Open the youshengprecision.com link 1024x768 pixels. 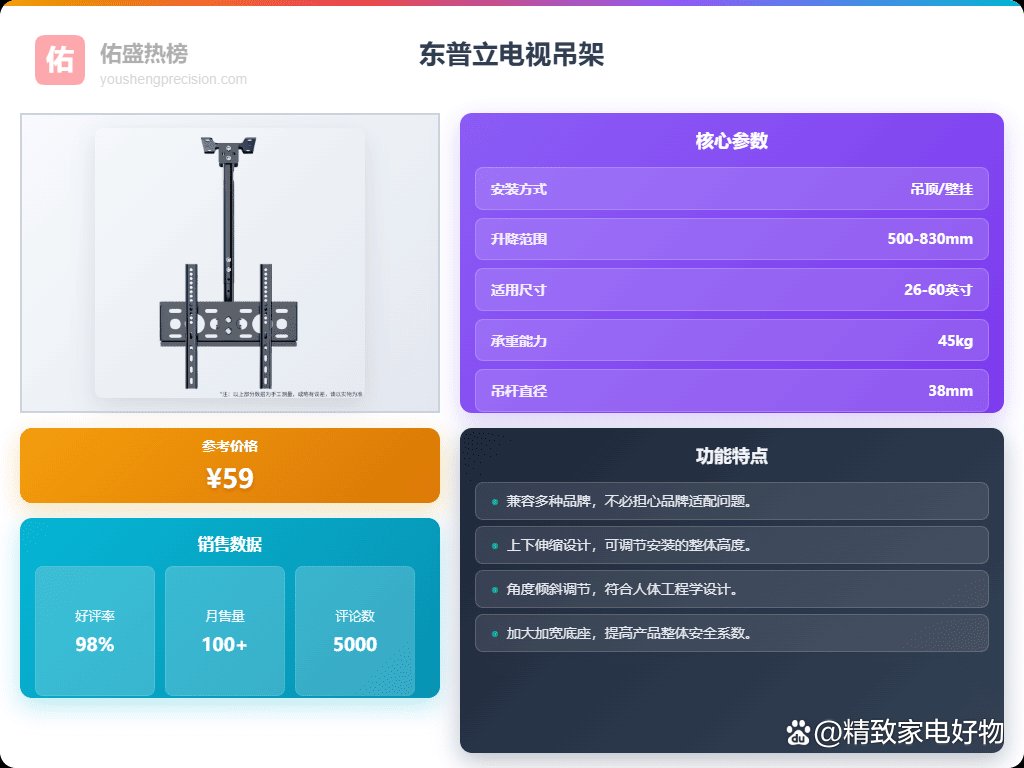click(173, 80)
